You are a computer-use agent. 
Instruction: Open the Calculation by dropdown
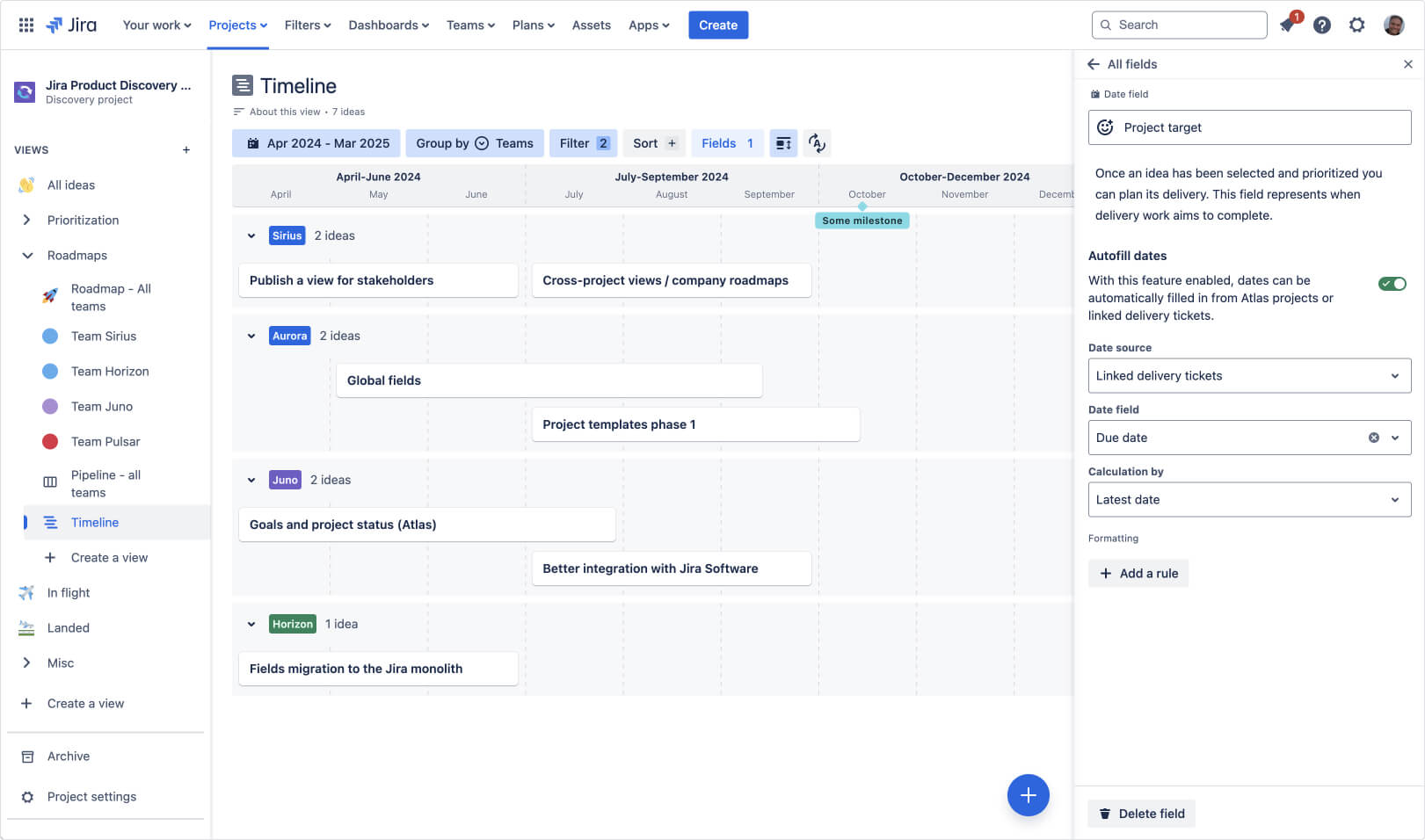[x=1249, y=500]
